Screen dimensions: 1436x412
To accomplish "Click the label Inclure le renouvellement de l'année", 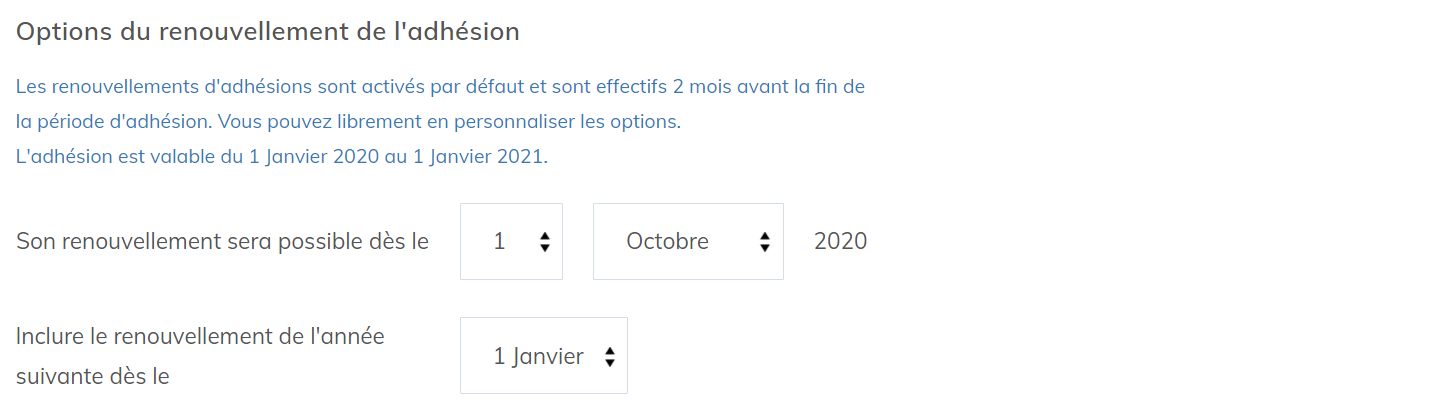I will tap(200, 336).
